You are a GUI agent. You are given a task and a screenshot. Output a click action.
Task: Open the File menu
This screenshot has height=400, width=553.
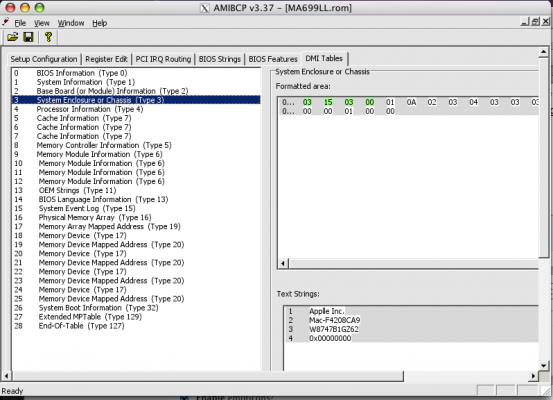tap(20, 23)
